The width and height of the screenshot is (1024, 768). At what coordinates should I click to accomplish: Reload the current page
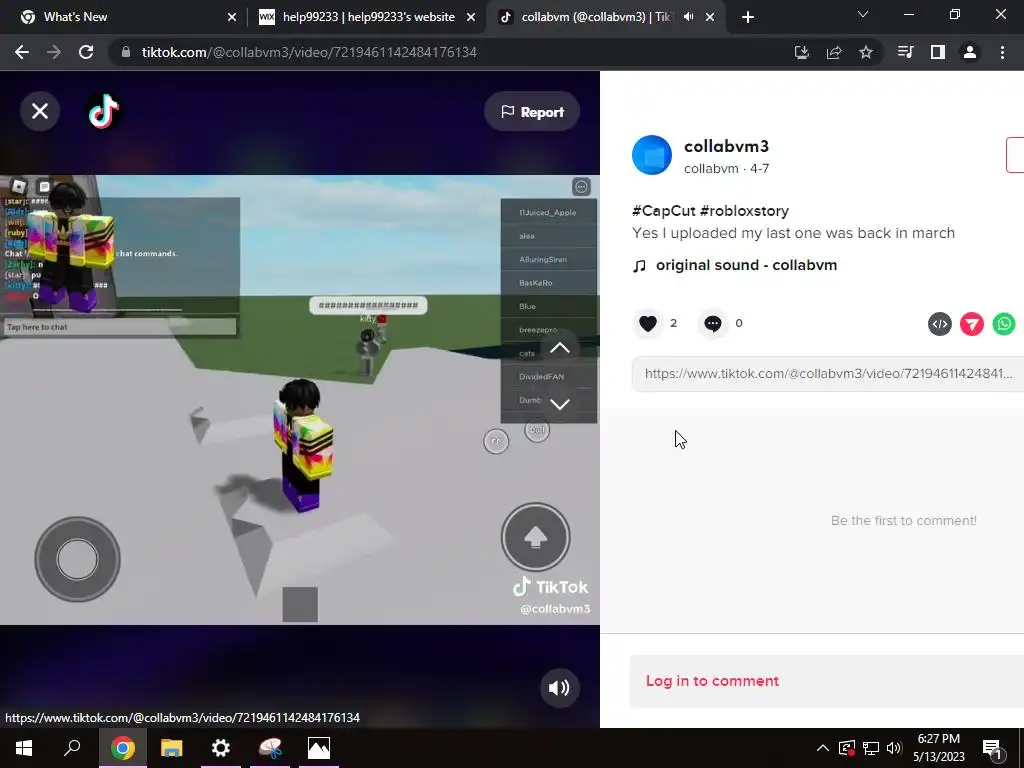pos(86,52)
